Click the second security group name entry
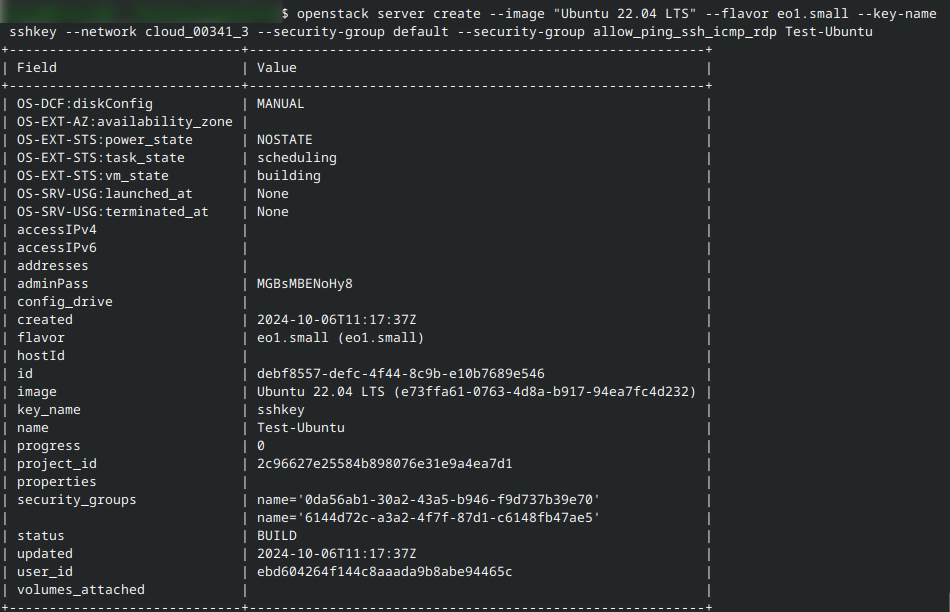The height and width of the screenshot is (612, 950). [428, 518]
